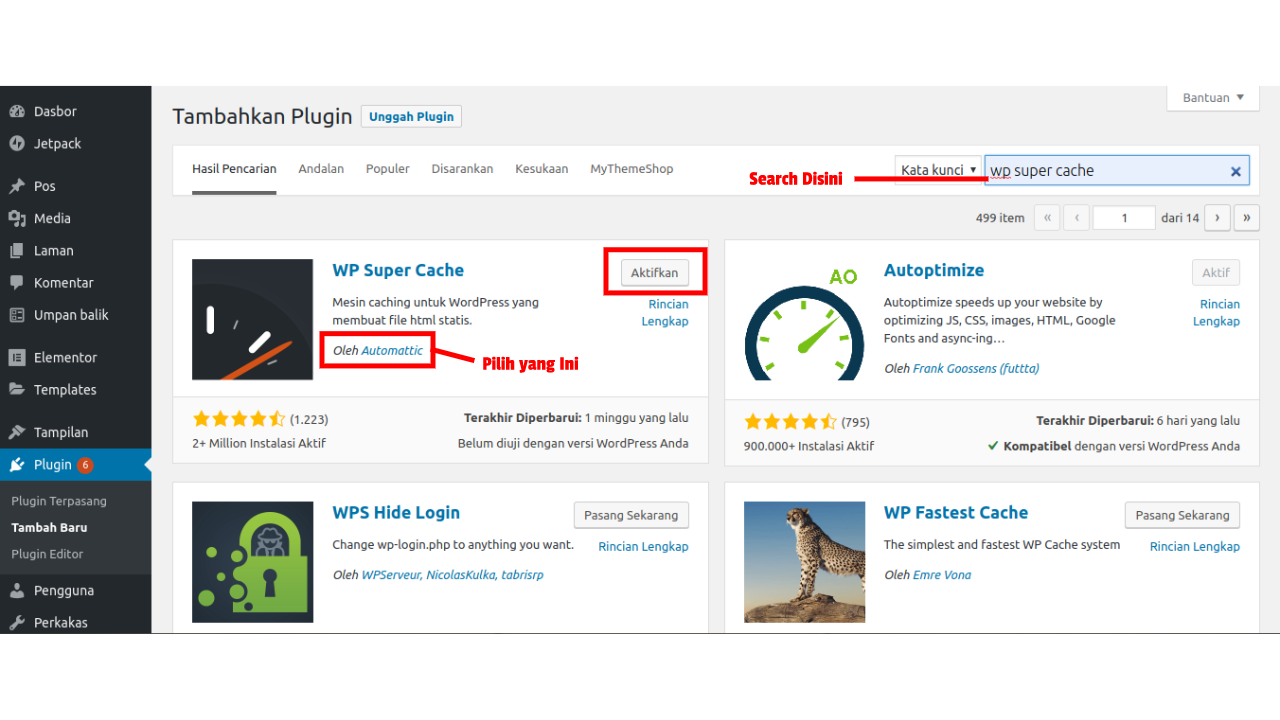Click the disabled Aktif button for Autoptimize
The height and width of the screenshot is (720, 1280).
point(1216,272)
